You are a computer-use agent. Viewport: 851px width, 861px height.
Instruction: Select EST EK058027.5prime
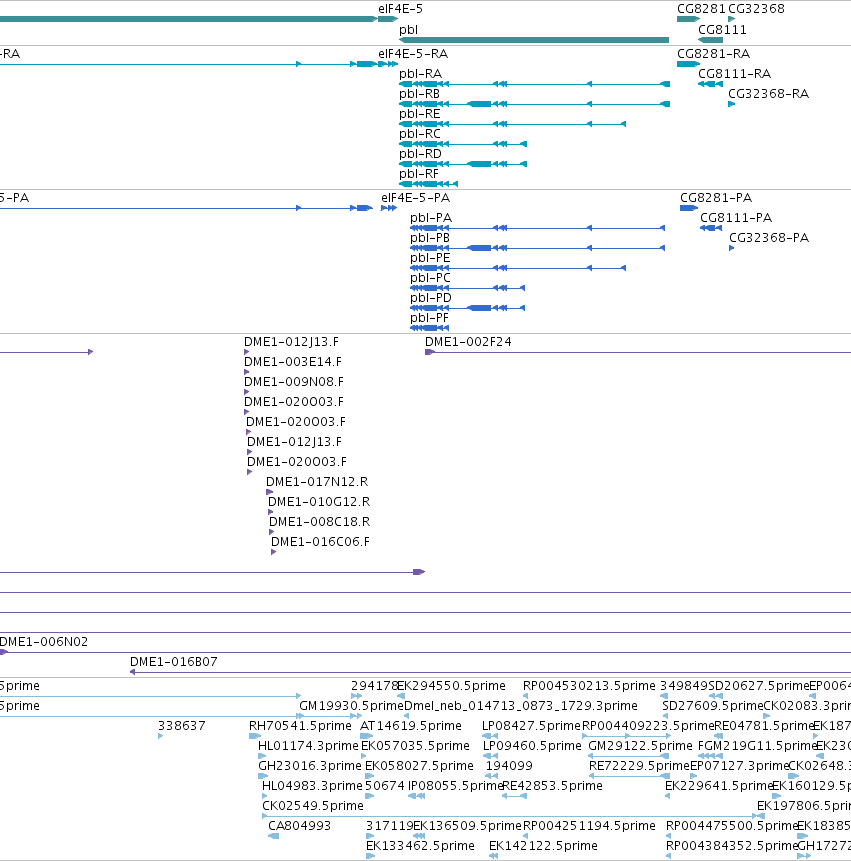click(x=369, y=776)
